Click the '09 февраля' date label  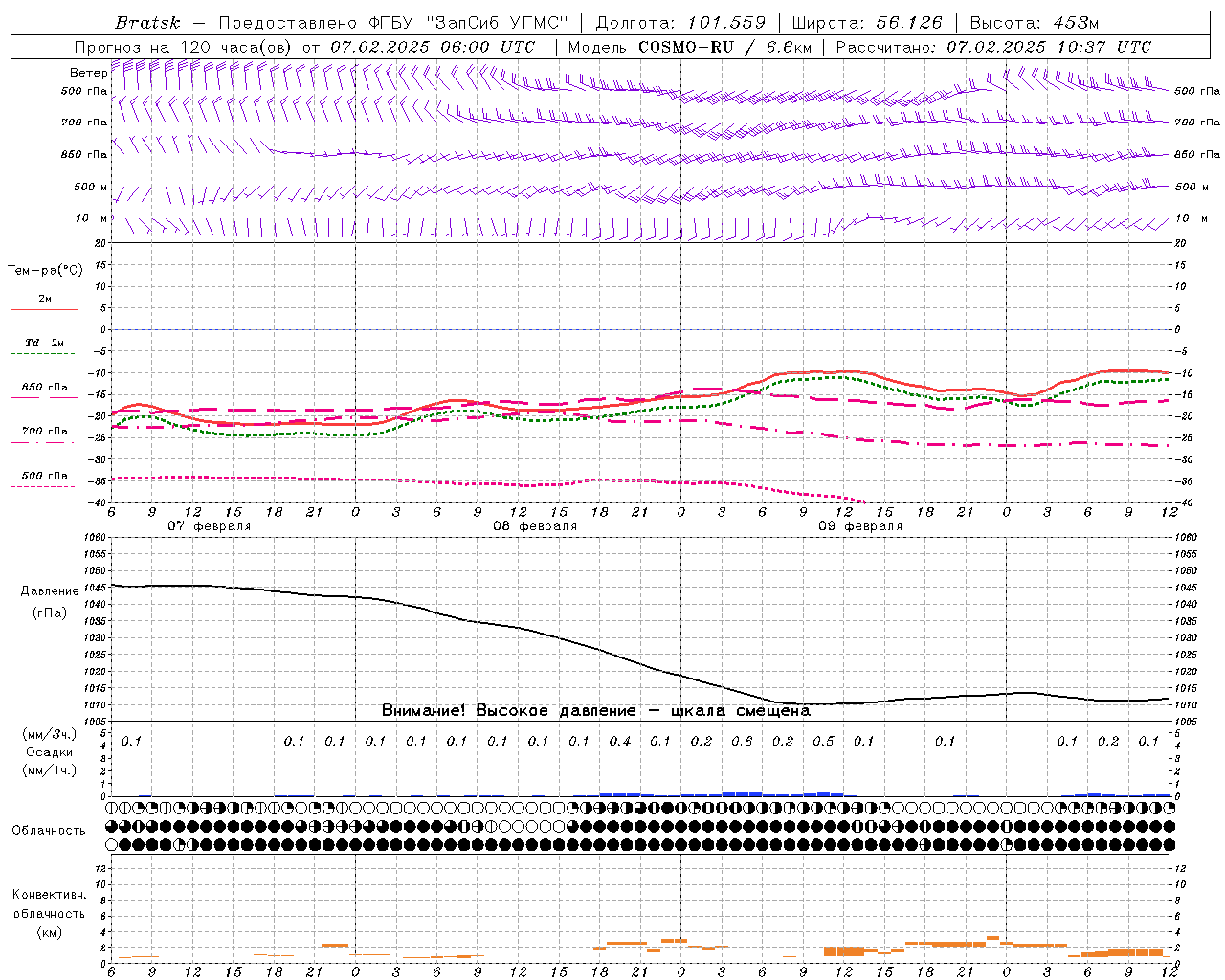tap(860, 526)
